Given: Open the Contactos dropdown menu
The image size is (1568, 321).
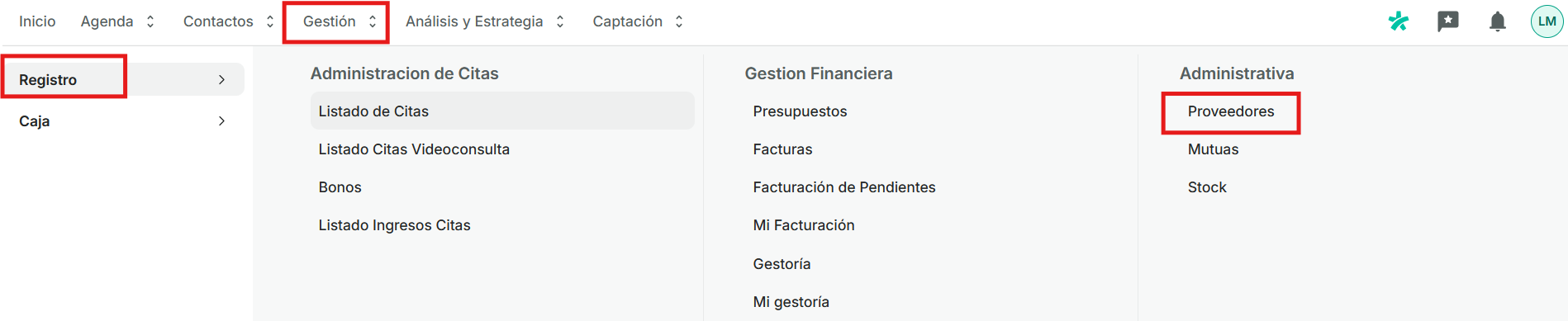Looking at the screenshot, I should (228, 21).
